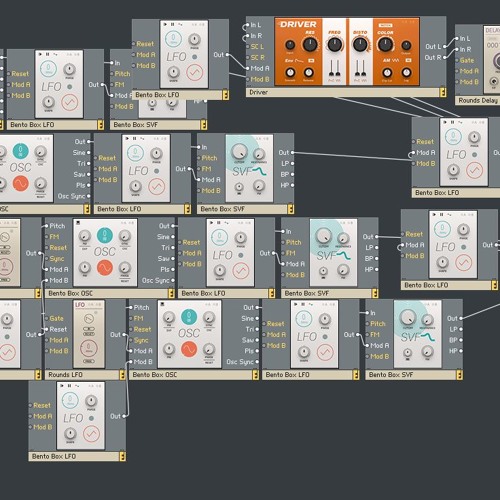The image size is (500, 500).
Task: Click the In L port of Rounds Delay
Action: (457, 39)
